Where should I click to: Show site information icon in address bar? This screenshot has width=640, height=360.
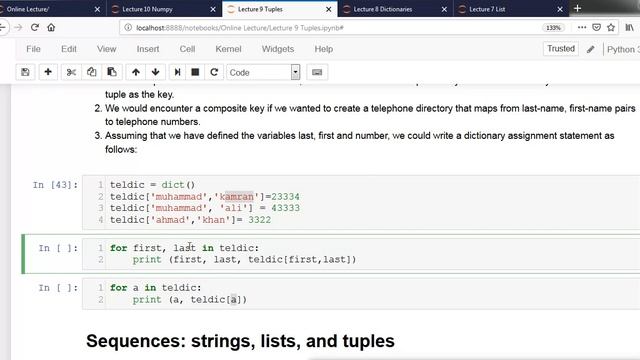coord(128,27)
